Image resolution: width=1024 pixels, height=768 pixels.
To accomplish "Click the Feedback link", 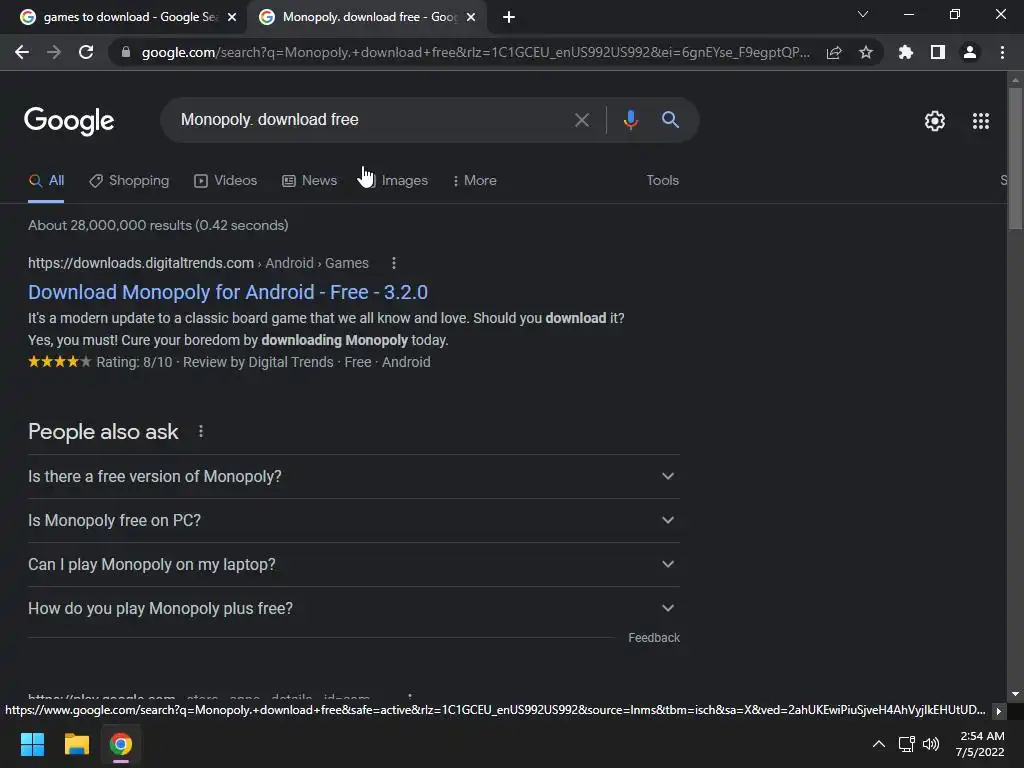I will coord(654,637).
